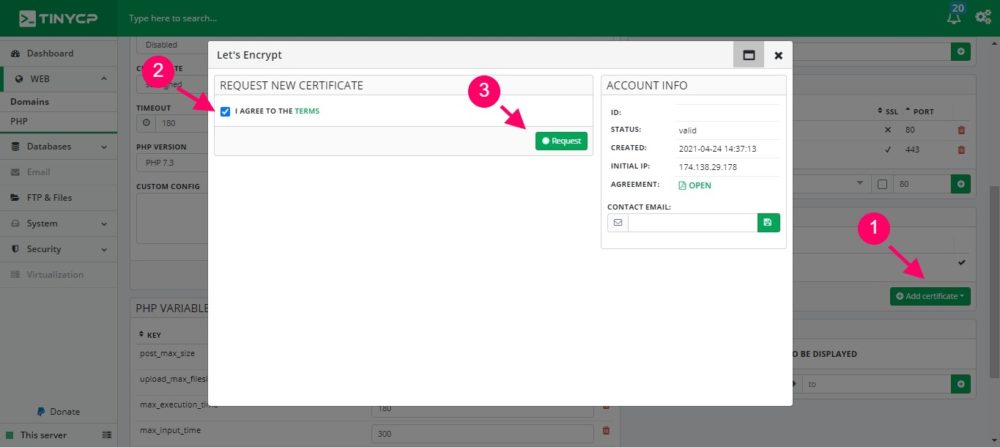Click the This server list icon

click(107, 435)
